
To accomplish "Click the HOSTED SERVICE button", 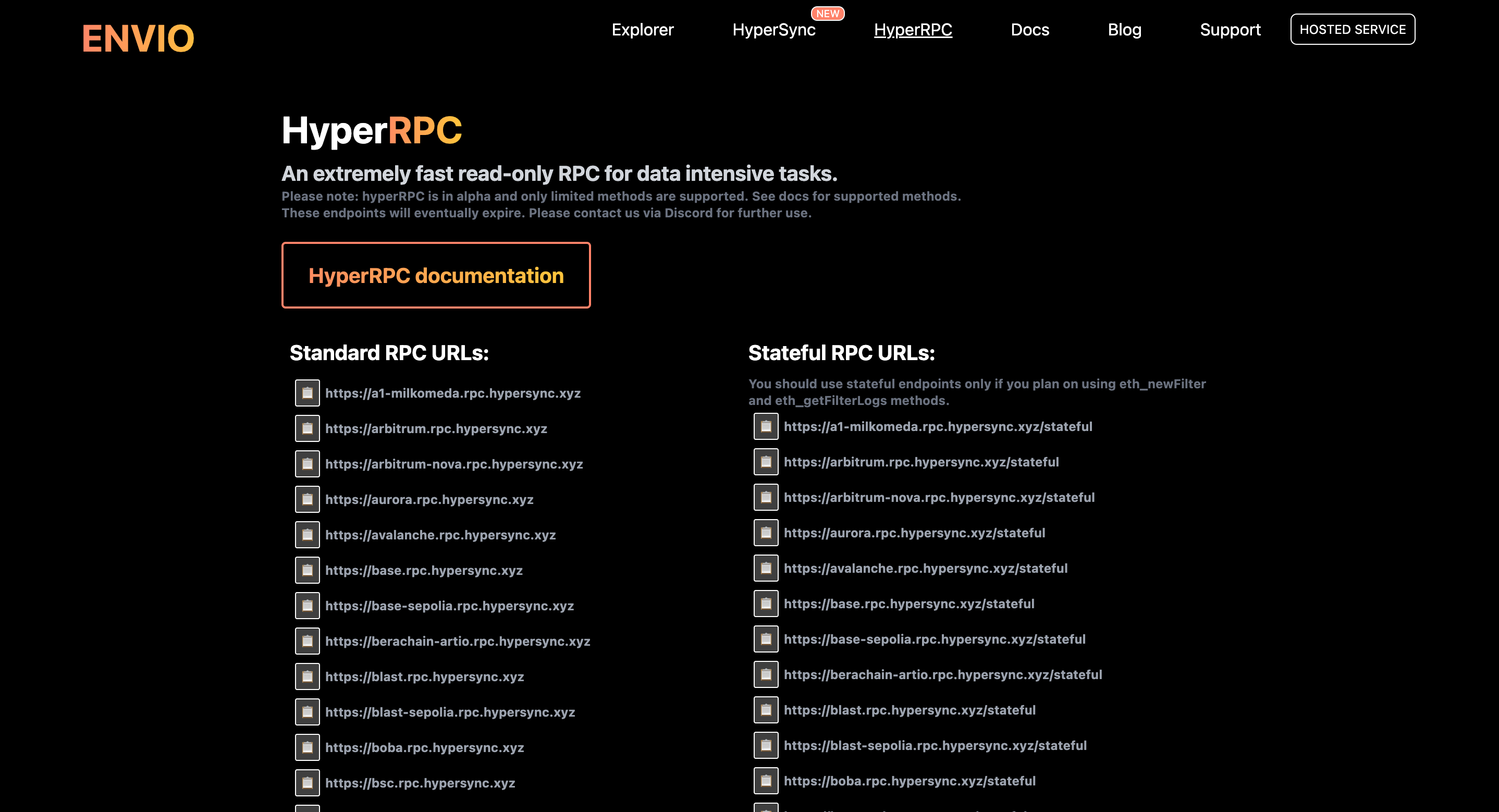I will 1353,29.
